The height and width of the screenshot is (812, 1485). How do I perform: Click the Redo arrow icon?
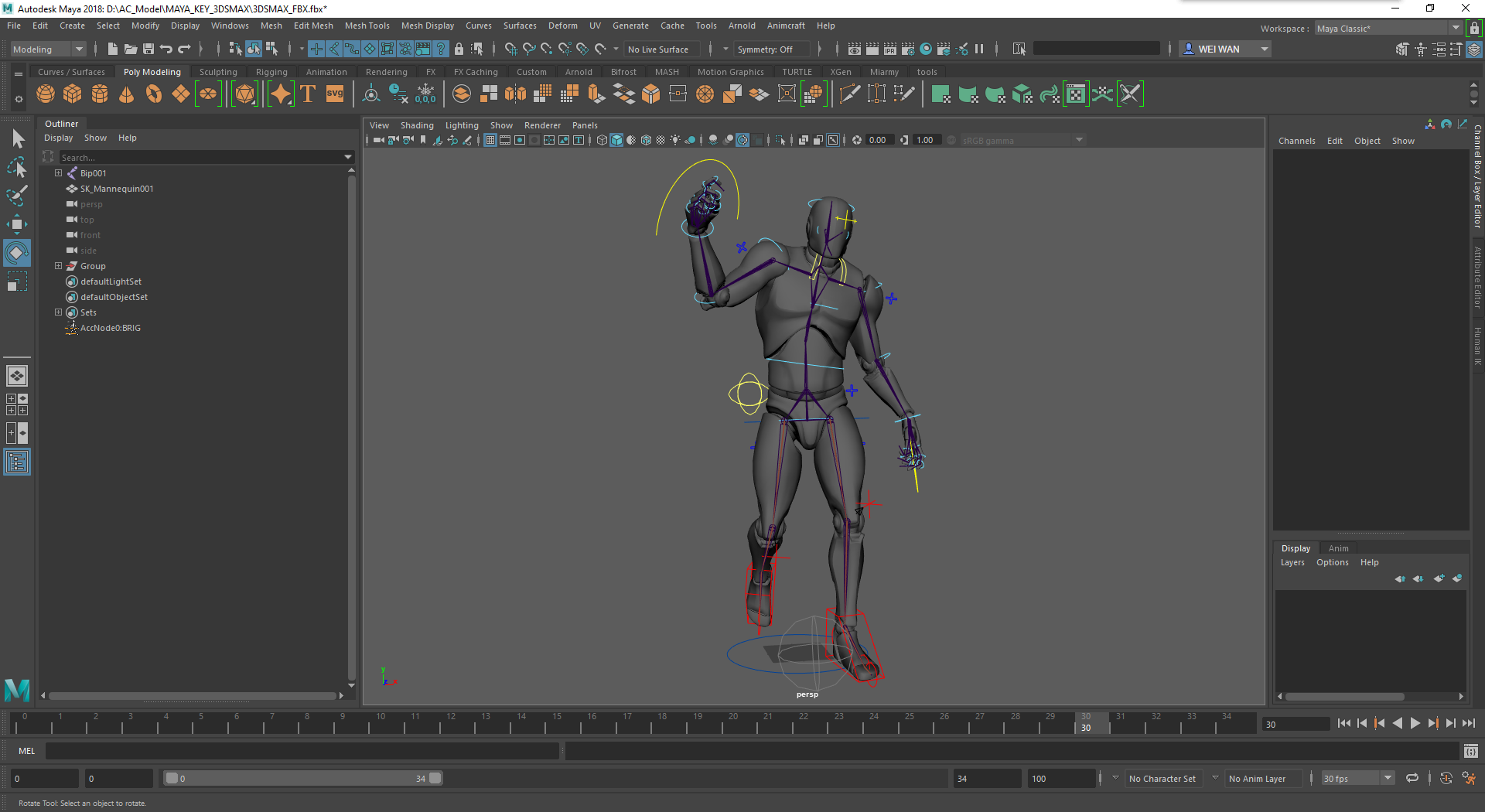[x=184, y=49]
